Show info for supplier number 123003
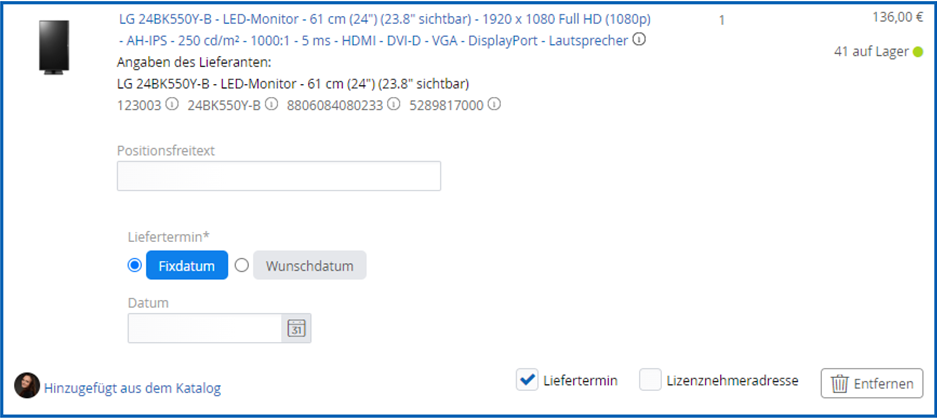The image size is (937, 419). click(172, 104)
